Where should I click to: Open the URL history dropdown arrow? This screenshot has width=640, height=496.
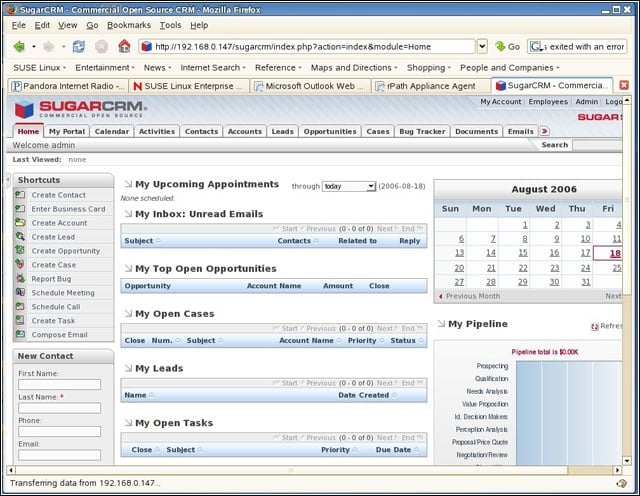(x=482, y=46)
